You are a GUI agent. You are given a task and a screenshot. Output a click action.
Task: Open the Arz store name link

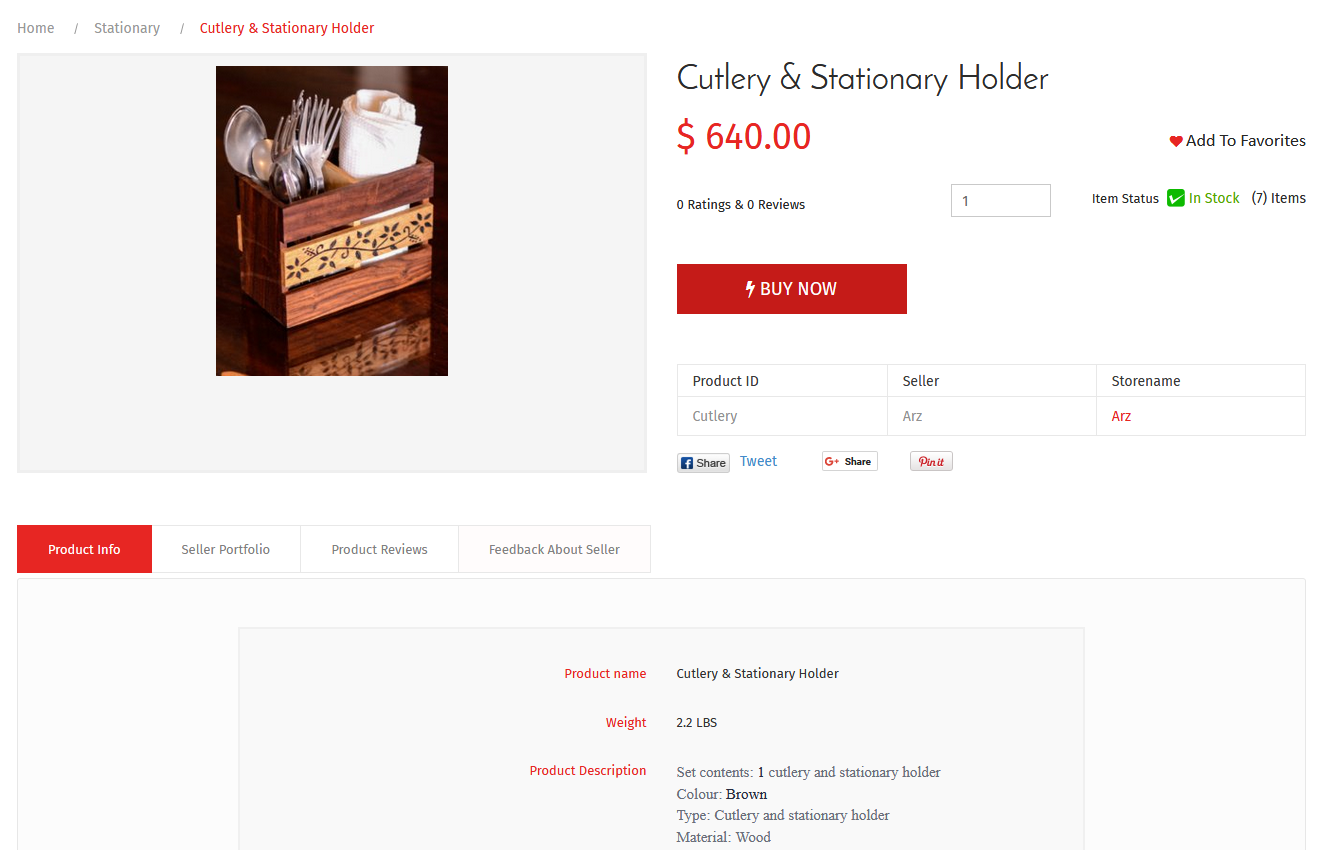(x=1121, y=416)
